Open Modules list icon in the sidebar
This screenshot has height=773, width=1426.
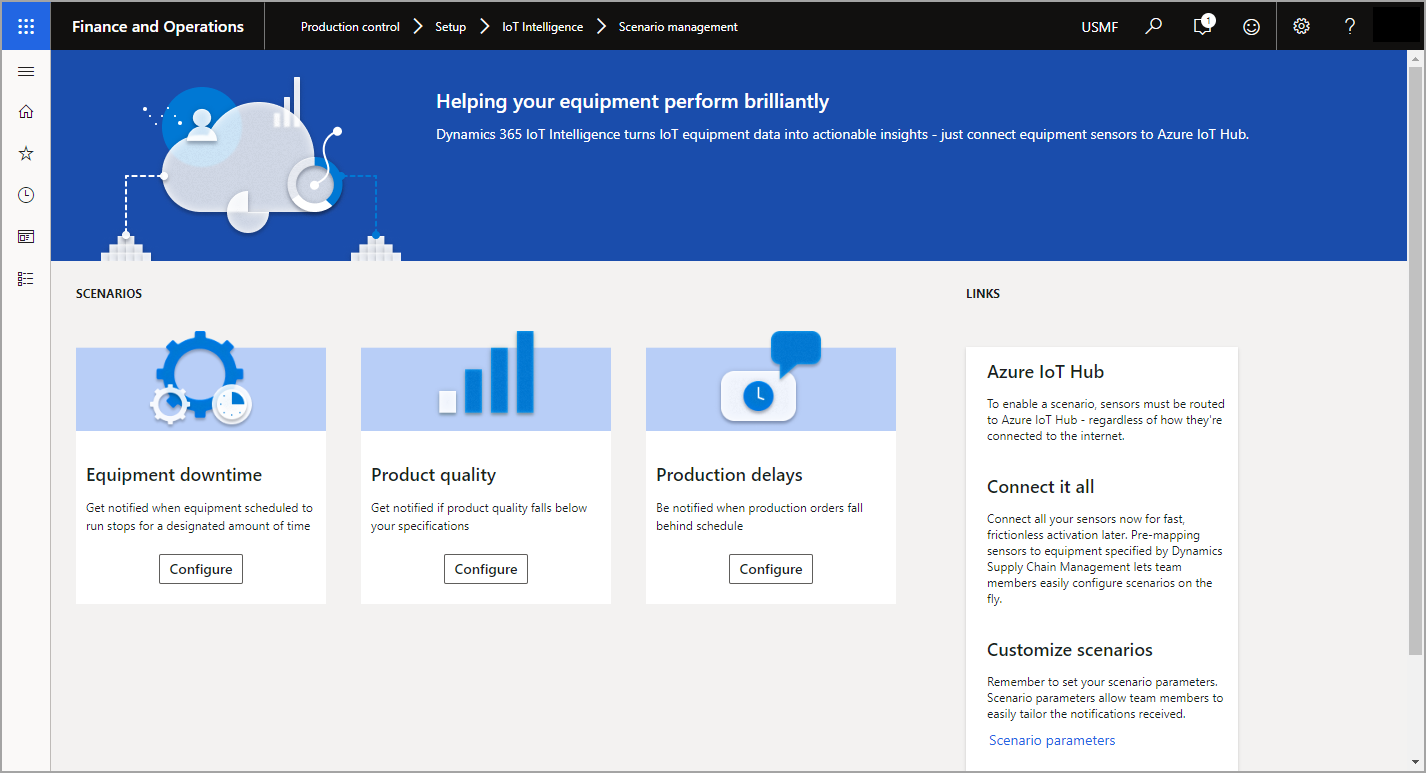[26, 279]
